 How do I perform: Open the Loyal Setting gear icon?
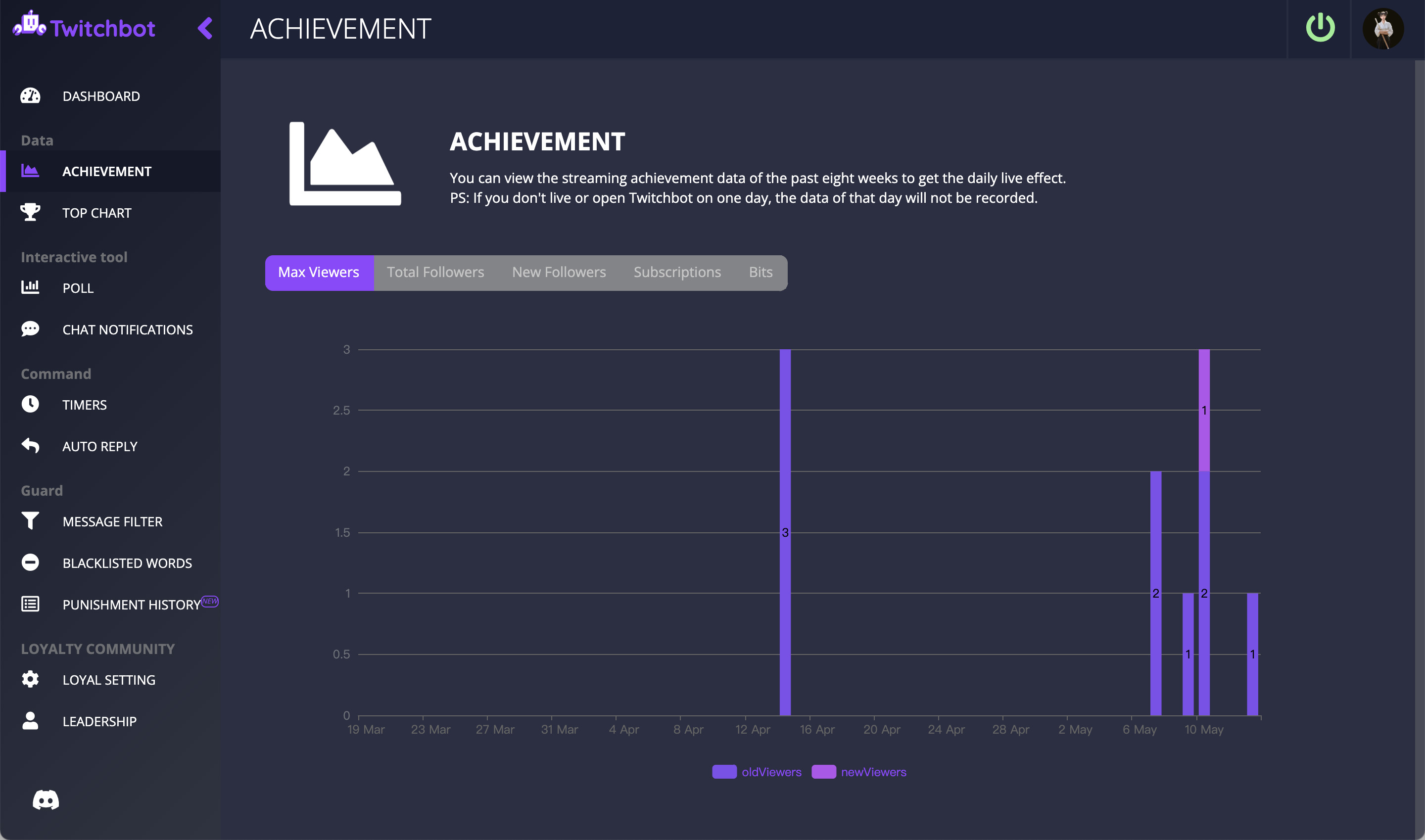(30, 679)
